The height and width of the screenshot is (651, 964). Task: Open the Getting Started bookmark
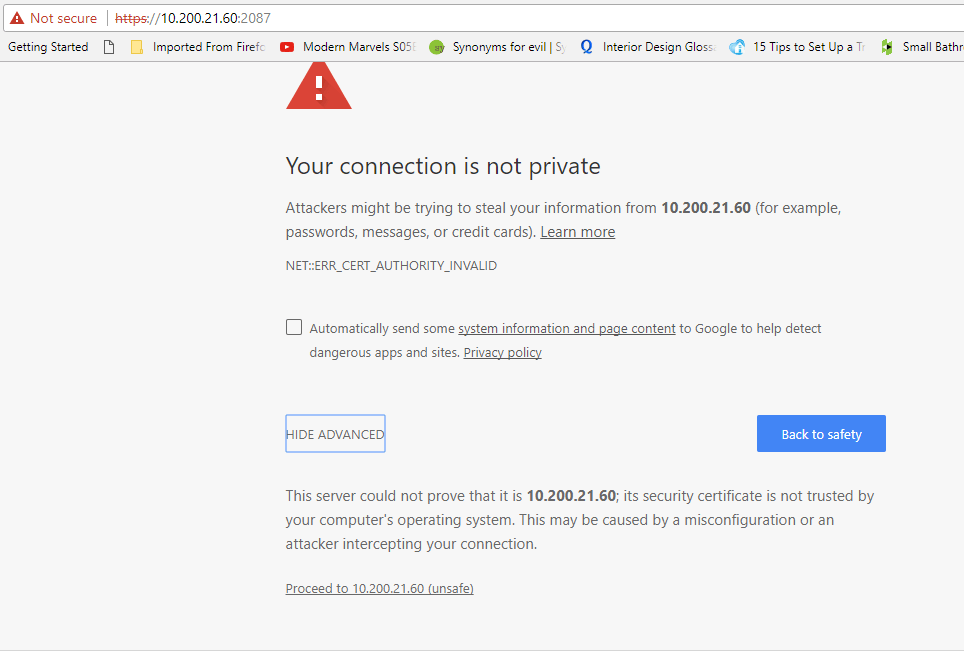tap(48, 47)
